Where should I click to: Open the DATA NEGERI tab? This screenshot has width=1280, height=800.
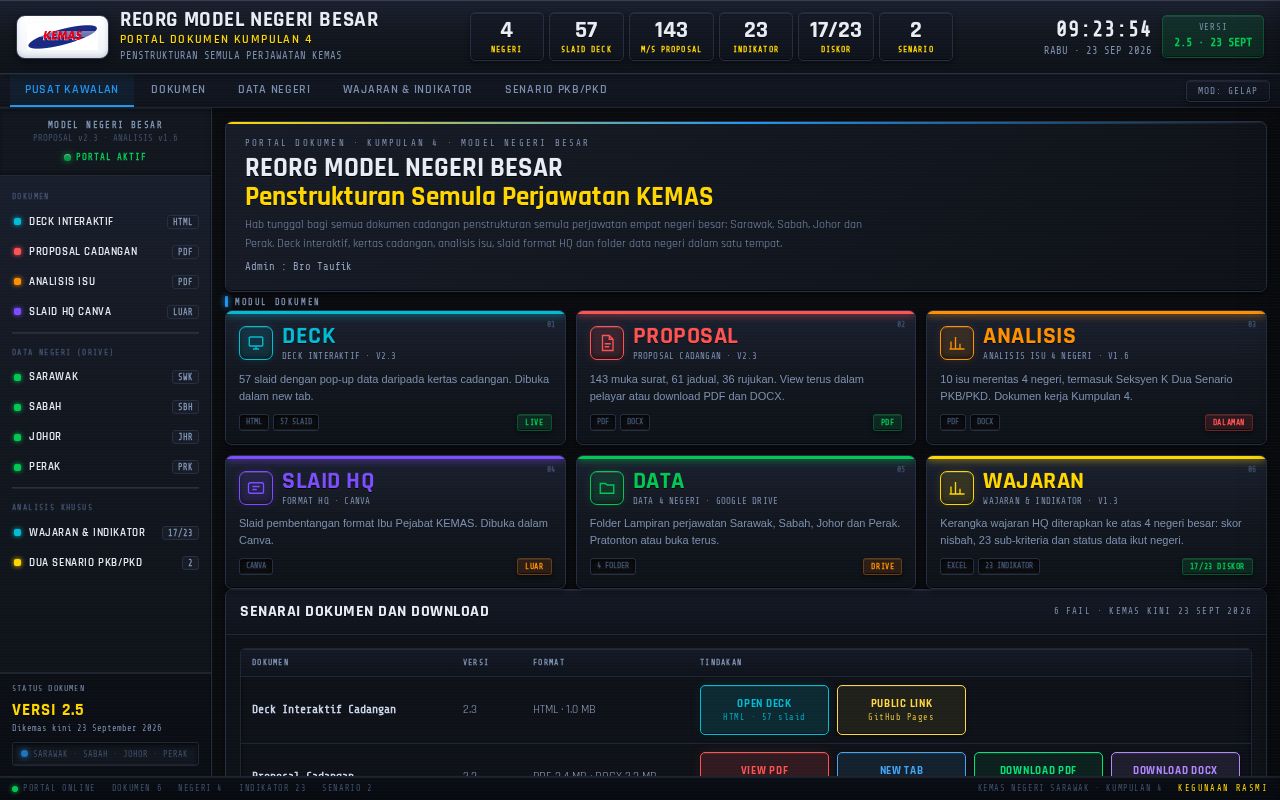click(274, 90)
